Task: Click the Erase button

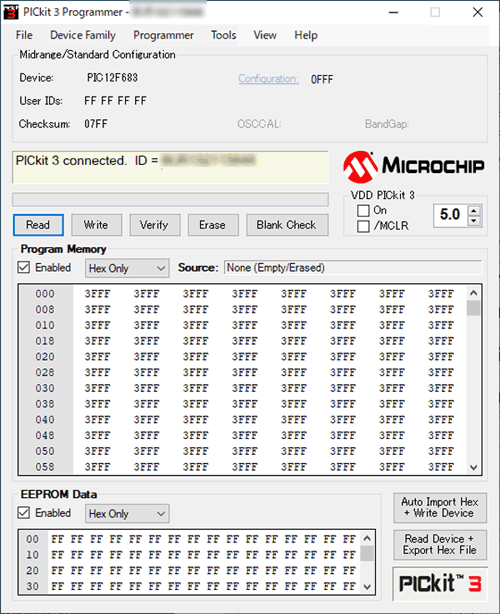Action: (213, 225)
